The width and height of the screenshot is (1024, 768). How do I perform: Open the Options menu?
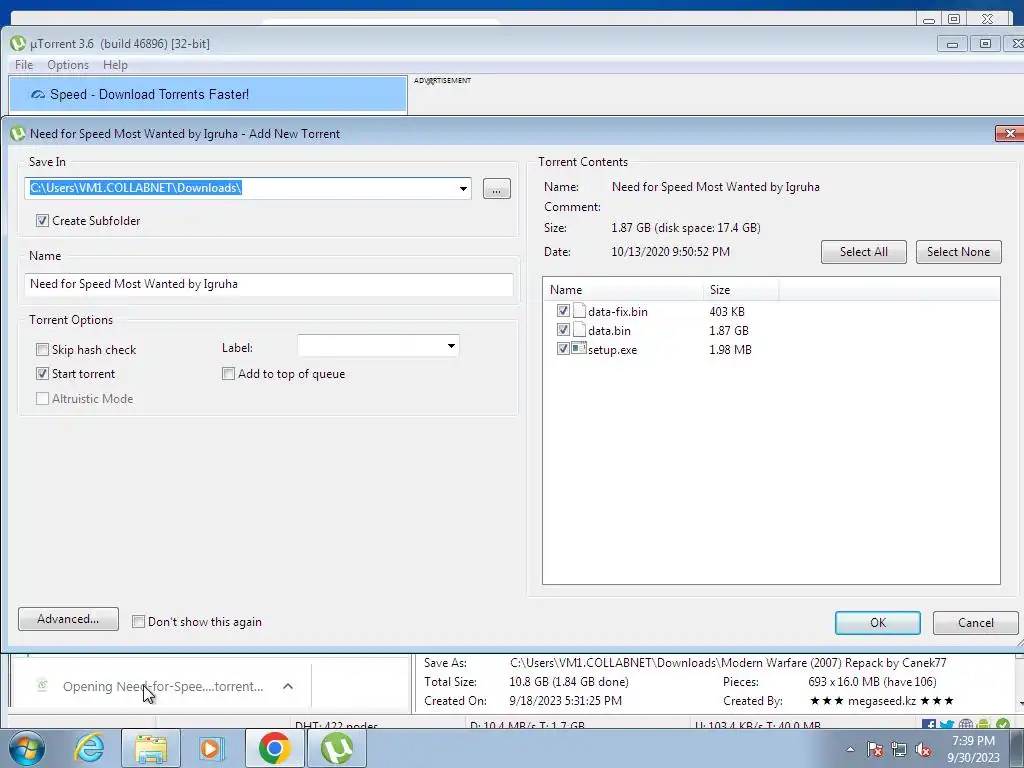tap(68, 65)
